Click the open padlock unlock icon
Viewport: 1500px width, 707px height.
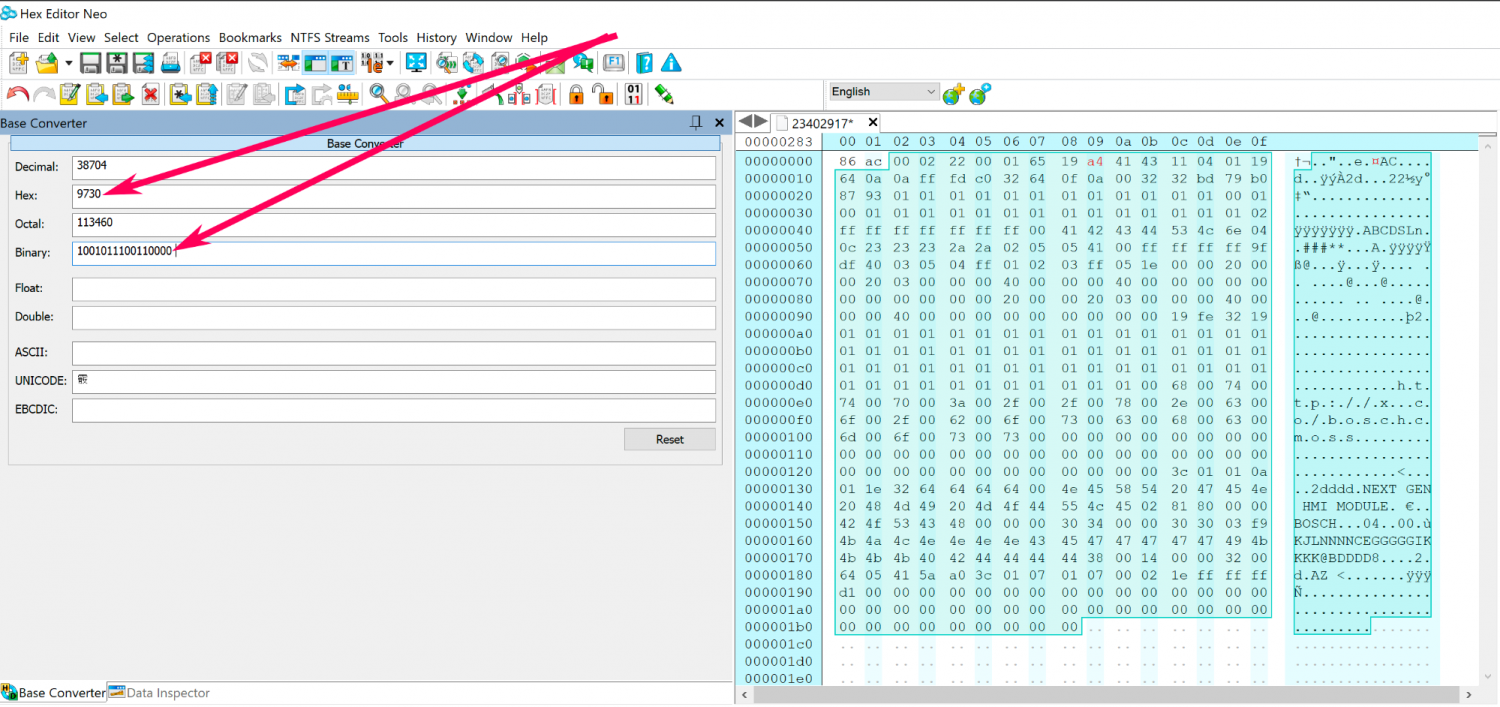point(603,94)
